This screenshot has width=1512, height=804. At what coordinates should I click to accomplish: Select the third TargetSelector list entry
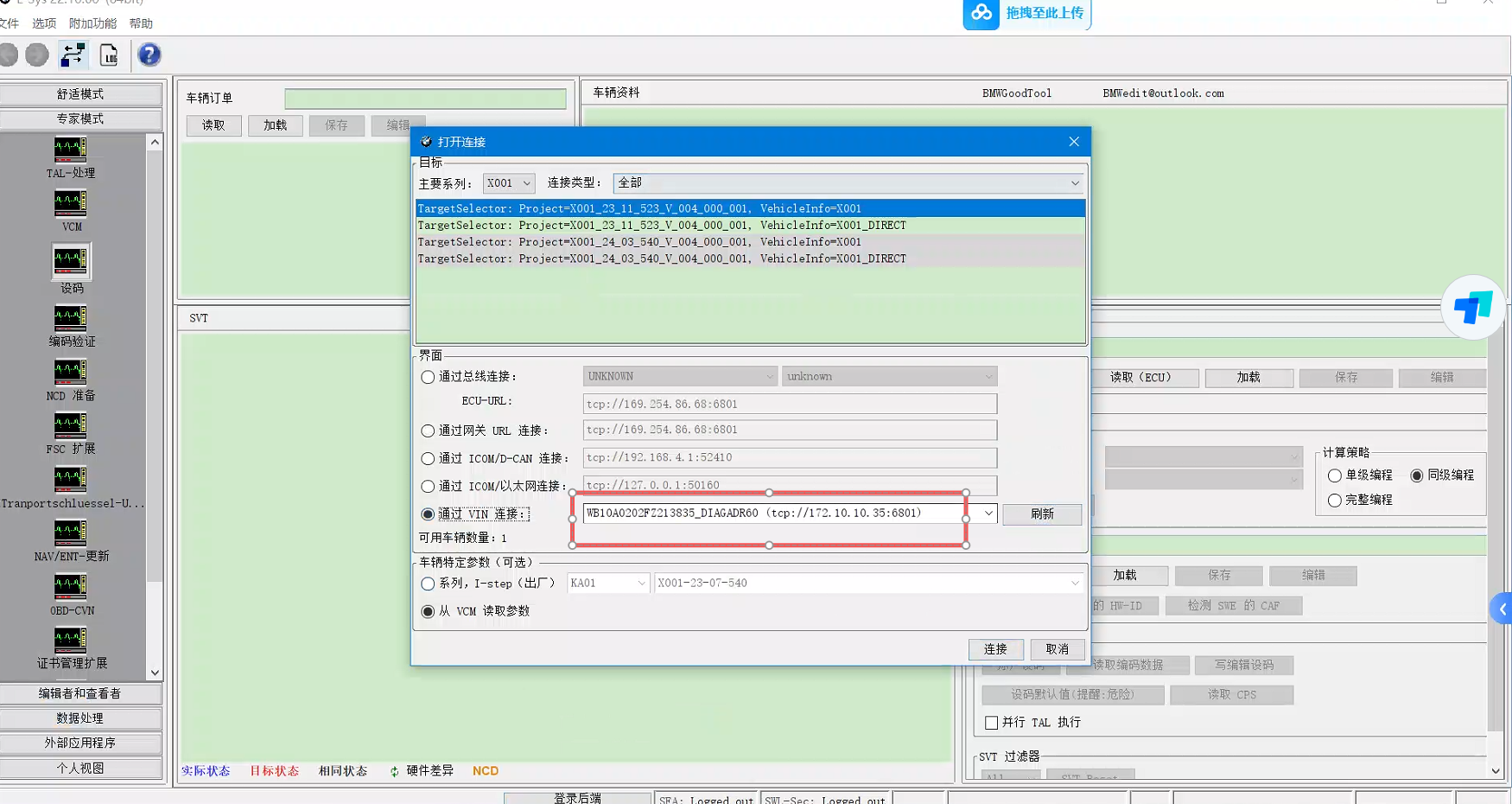click(639, 242)
